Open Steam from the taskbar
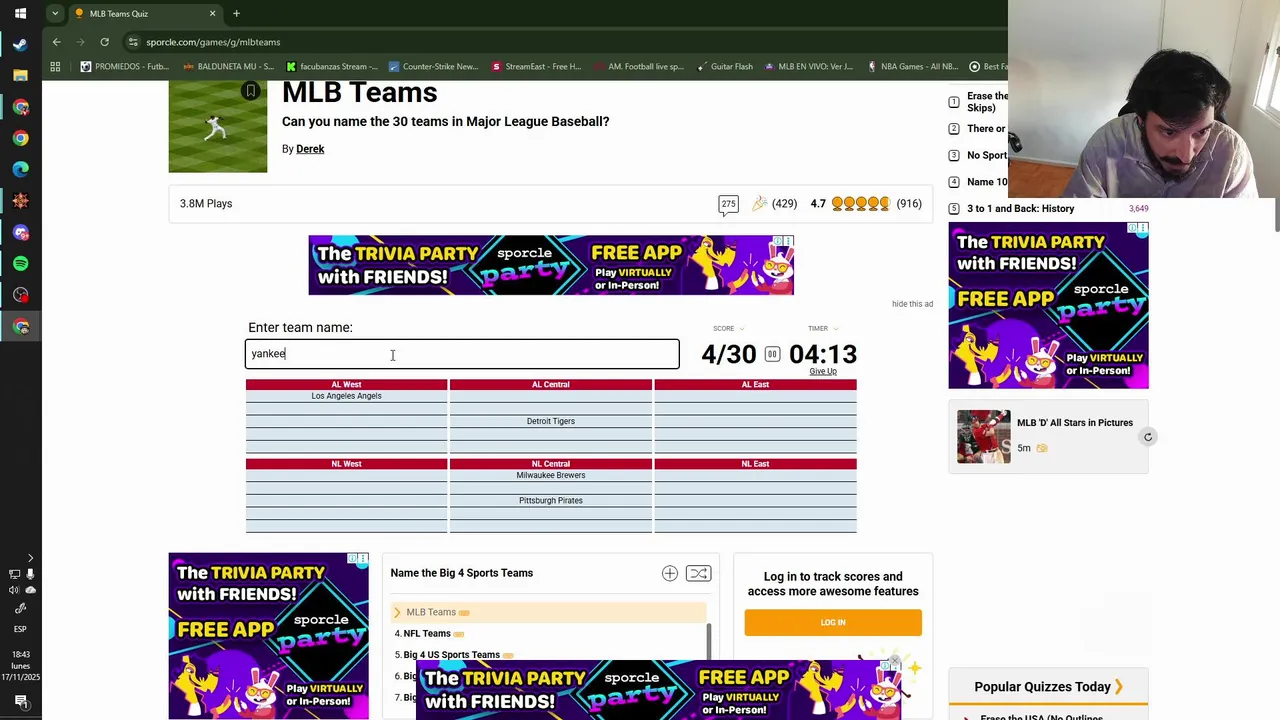This screenshot has height=720, width=1280. (20, 44)
